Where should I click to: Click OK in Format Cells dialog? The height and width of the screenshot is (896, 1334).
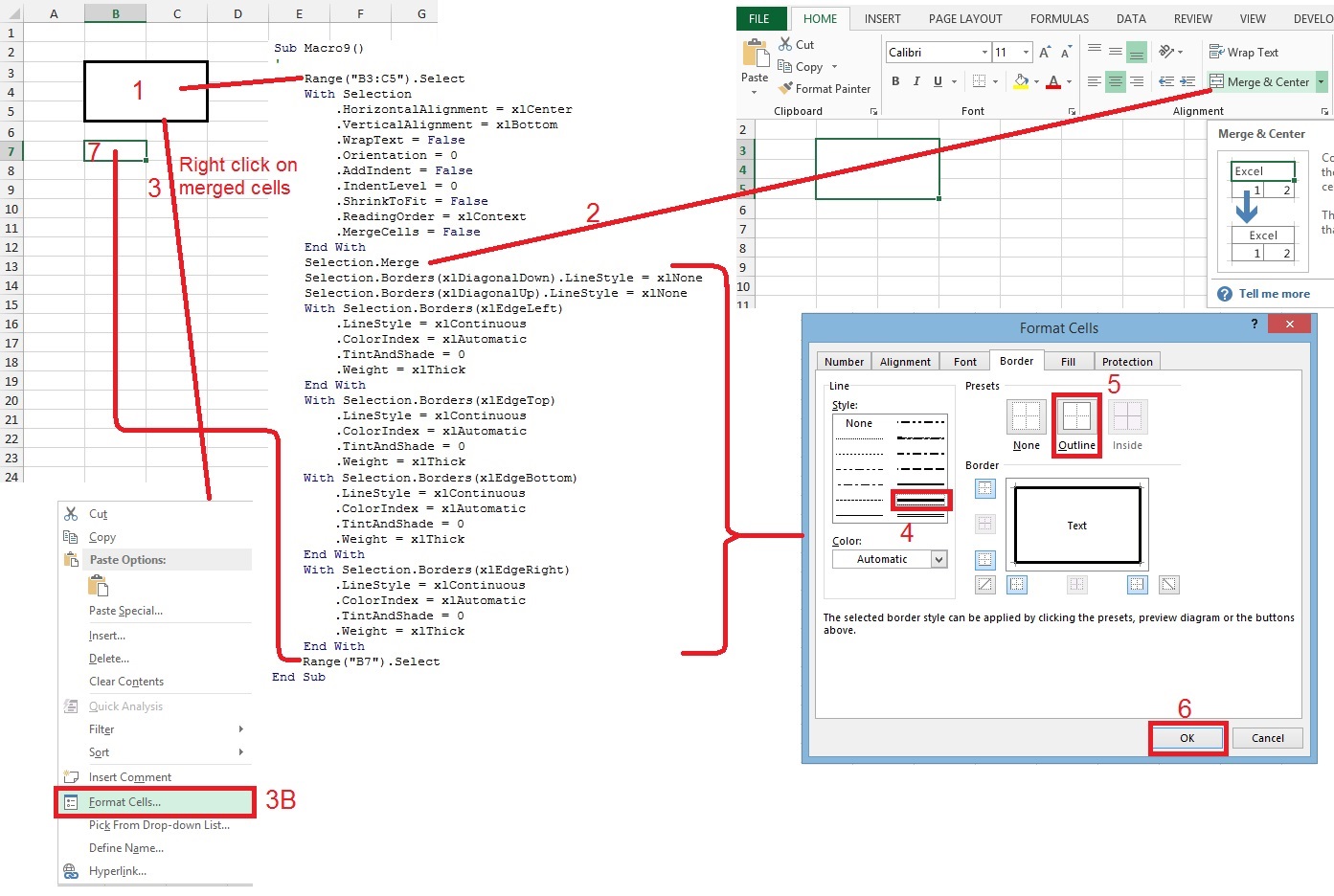1187,738
